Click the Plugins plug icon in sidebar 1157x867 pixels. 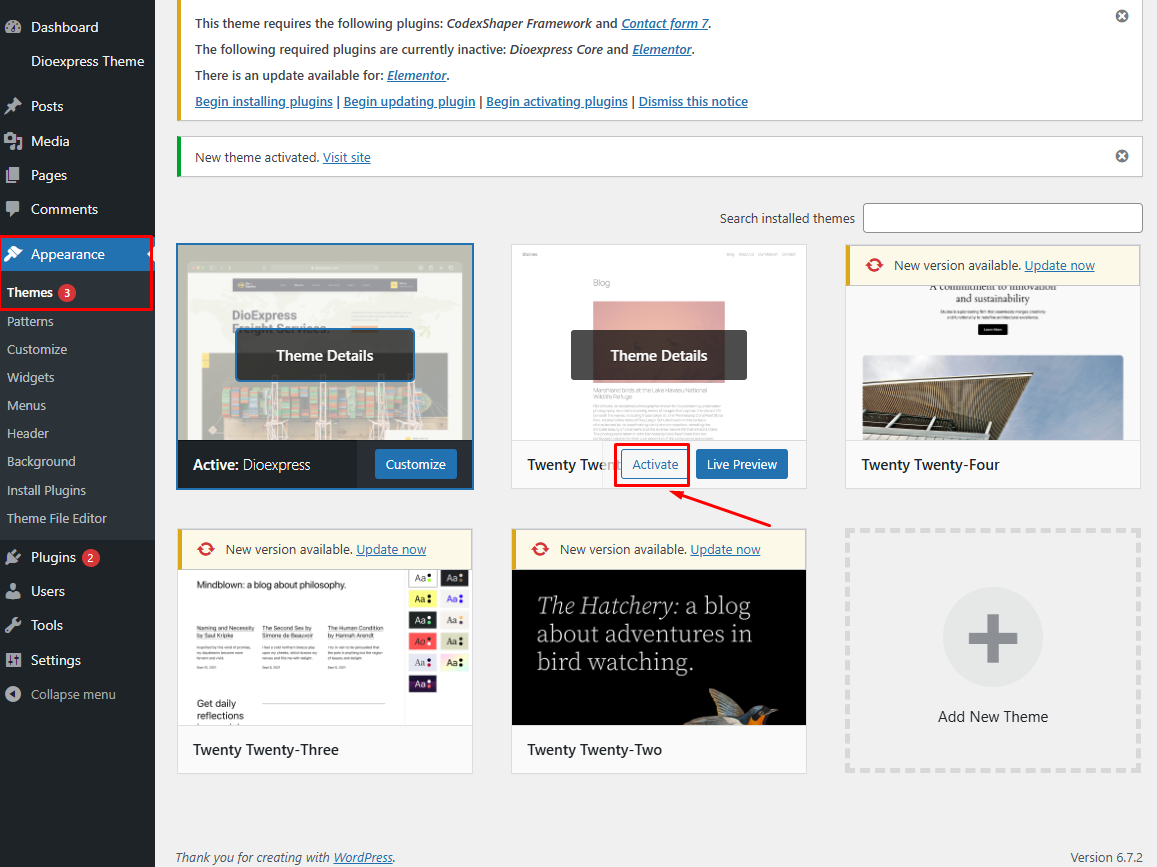point(13,557)
